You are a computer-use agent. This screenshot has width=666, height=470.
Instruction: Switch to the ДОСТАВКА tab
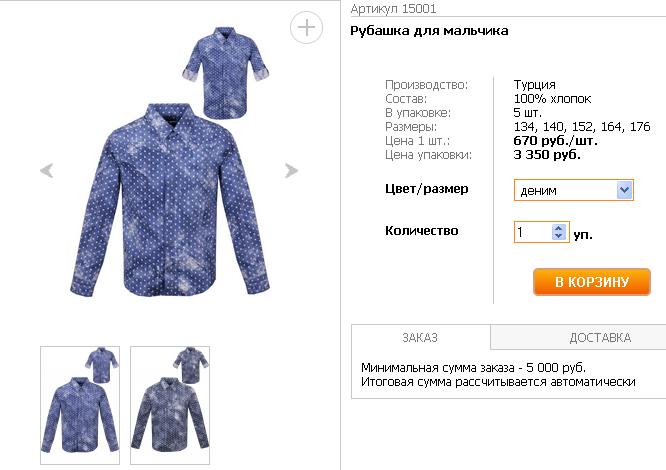click(600, 338)
